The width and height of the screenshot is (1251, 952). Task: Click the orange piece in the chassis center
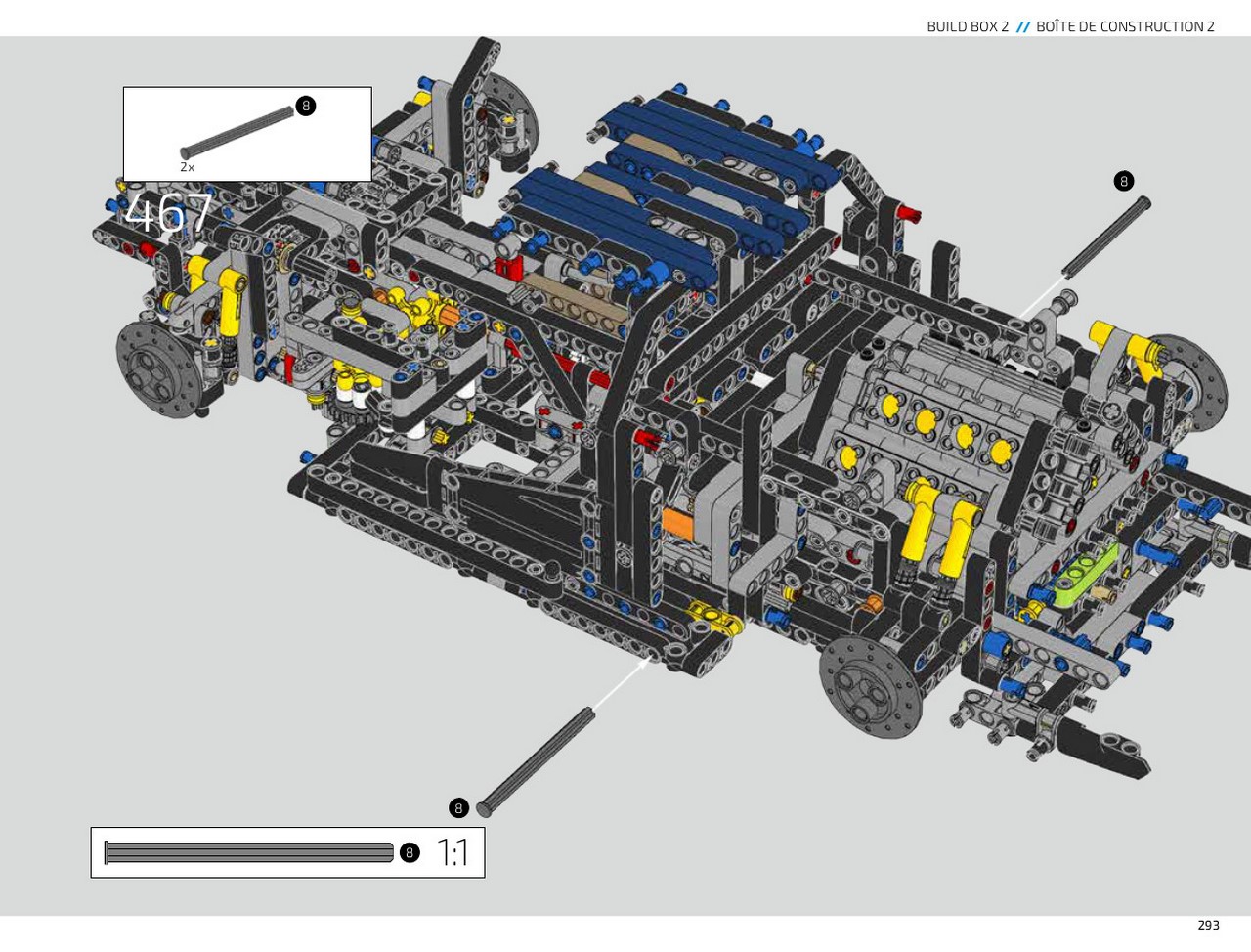coord(677,523)
